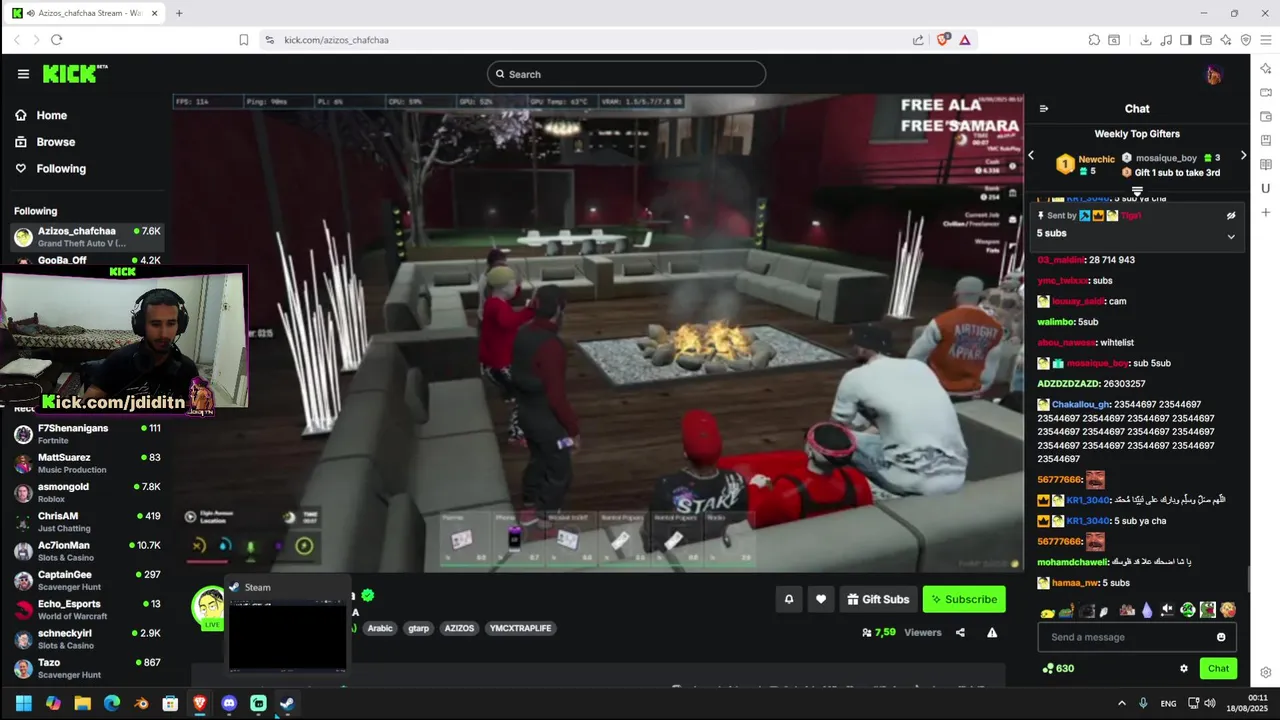
Task: Close the Azizos_chafchaa Stream tab
Action: pyautogui.click(x=155, y=13)
